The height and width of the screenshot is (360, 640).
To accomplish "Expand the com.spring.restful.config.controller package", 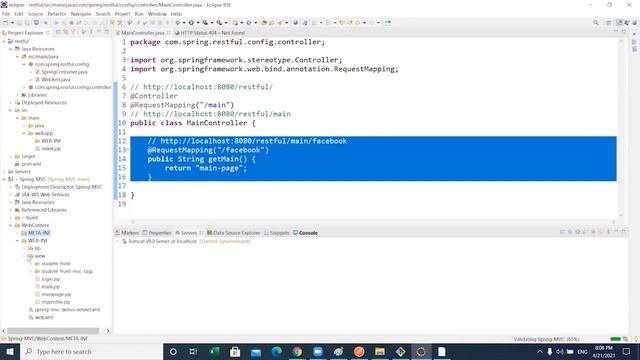I will click(x=24, y=87).
